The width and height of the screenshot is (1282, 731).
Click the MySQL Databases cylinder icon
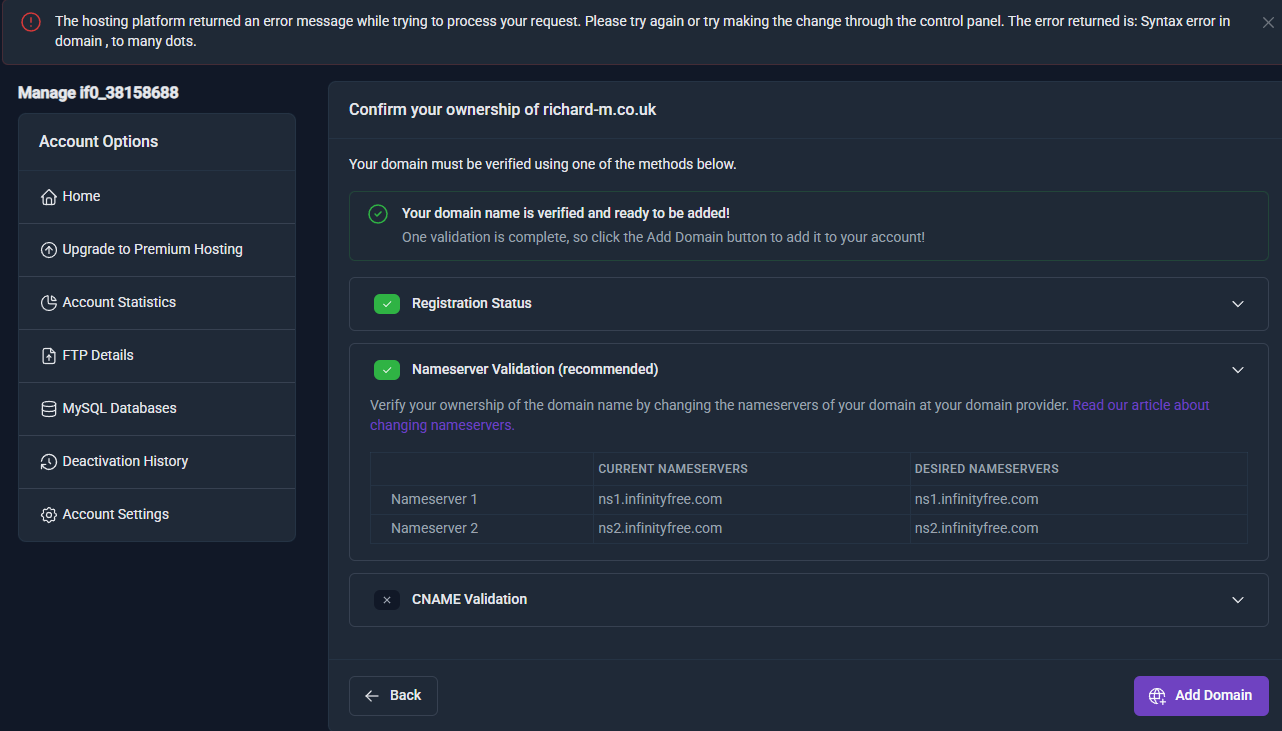pyautogui.click(x=48, y=409)
